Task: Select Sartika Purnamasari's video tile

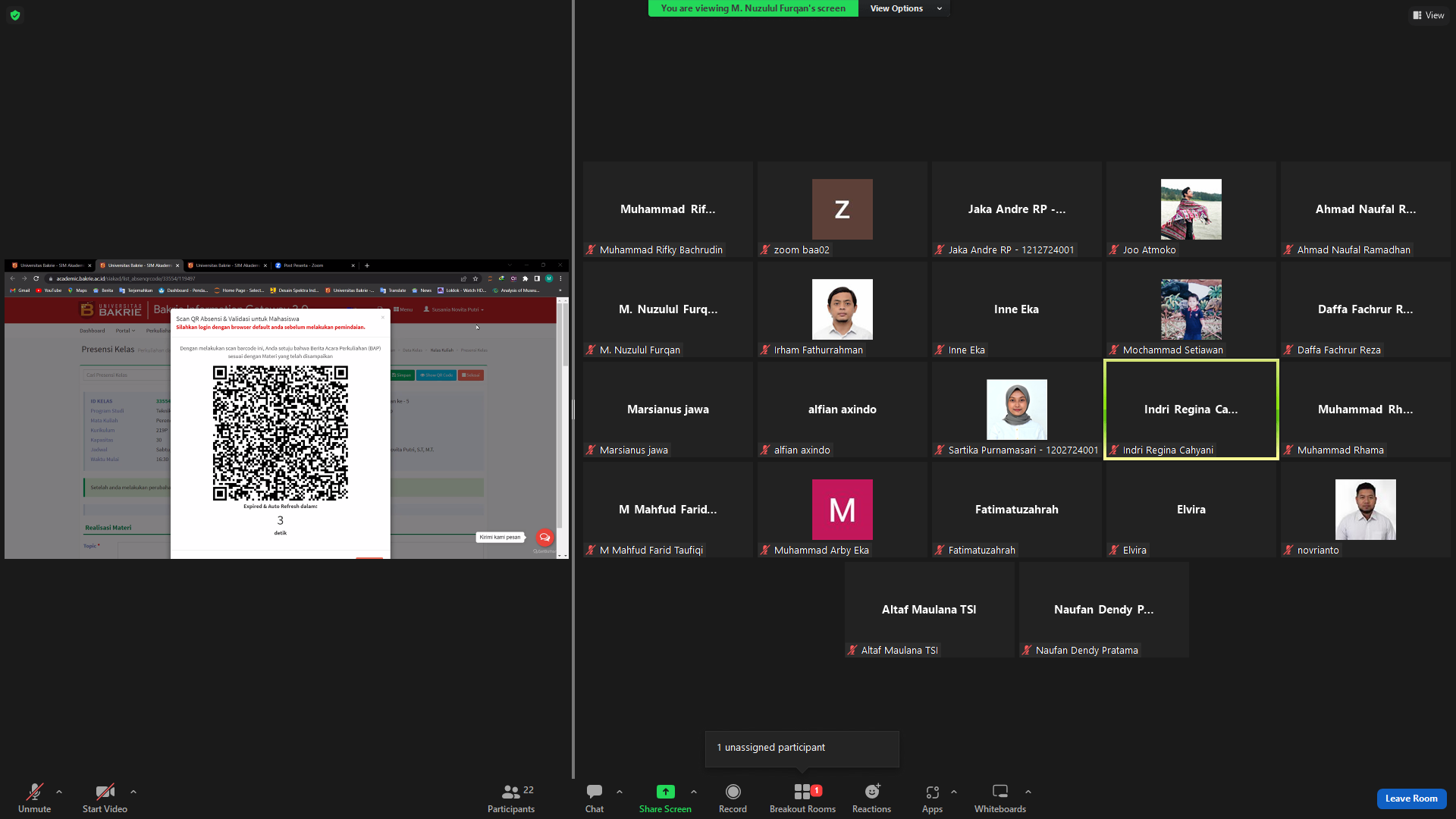Action: 1016,409
